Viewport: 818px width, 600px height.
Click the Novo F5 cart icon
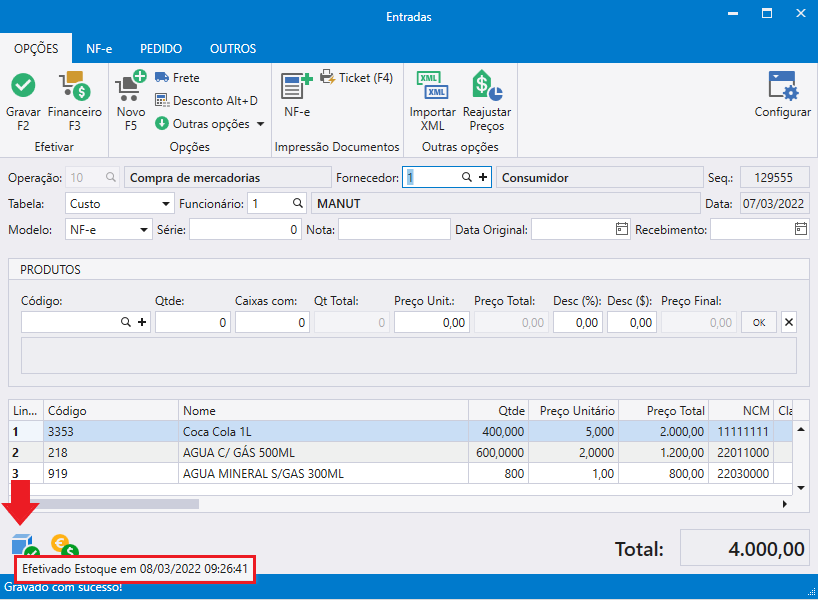click(x=130, y=86)
